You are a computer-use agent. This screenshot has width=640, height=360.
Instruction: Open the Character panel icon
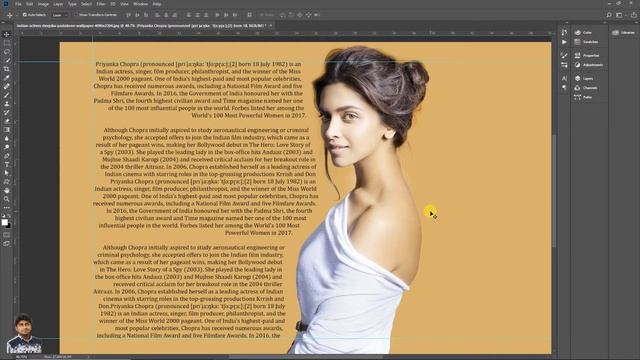pyautogui.click(x=564, y=78)
